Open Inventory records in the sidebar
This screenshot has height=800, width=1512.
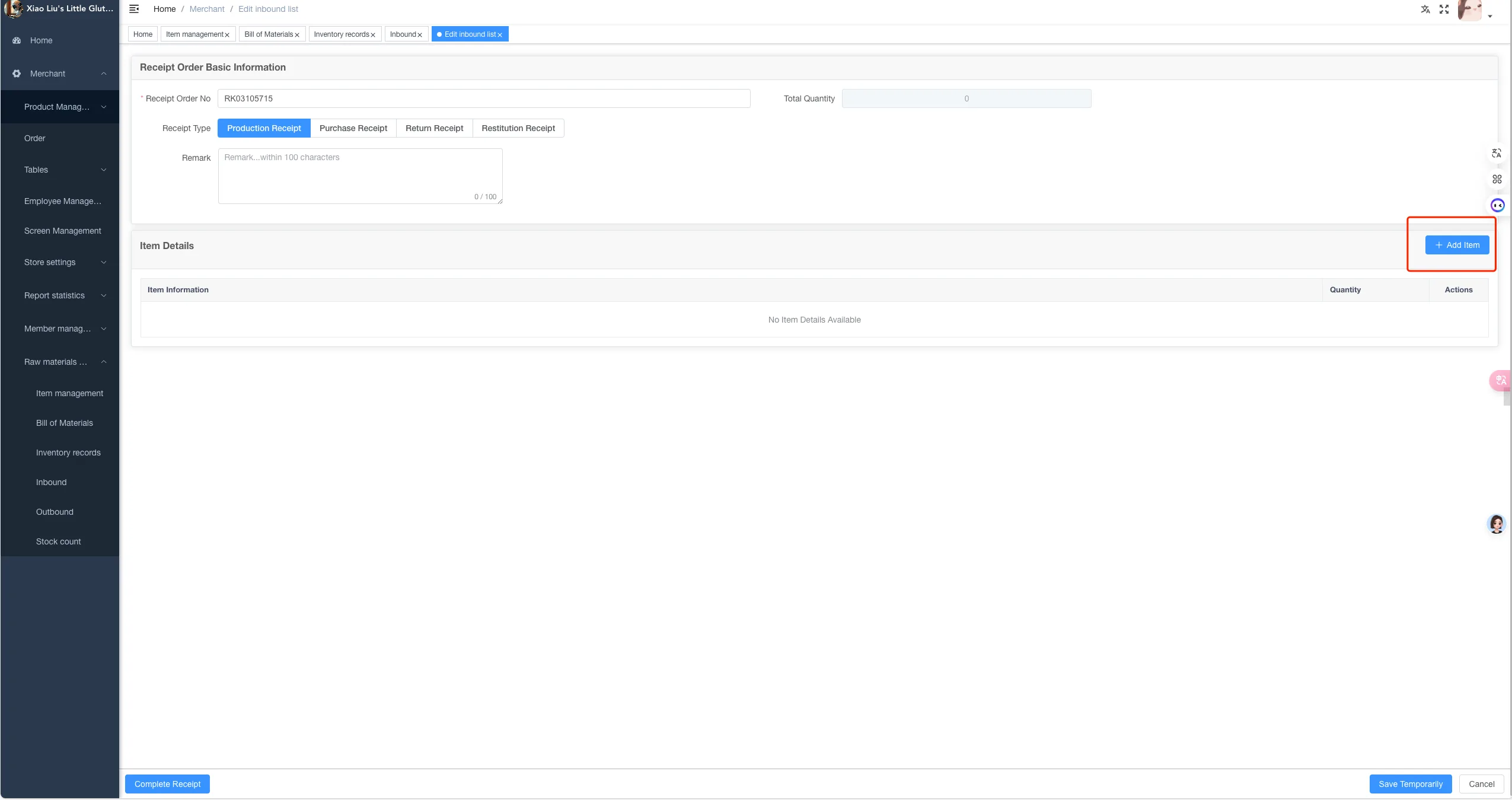point(59,452)
